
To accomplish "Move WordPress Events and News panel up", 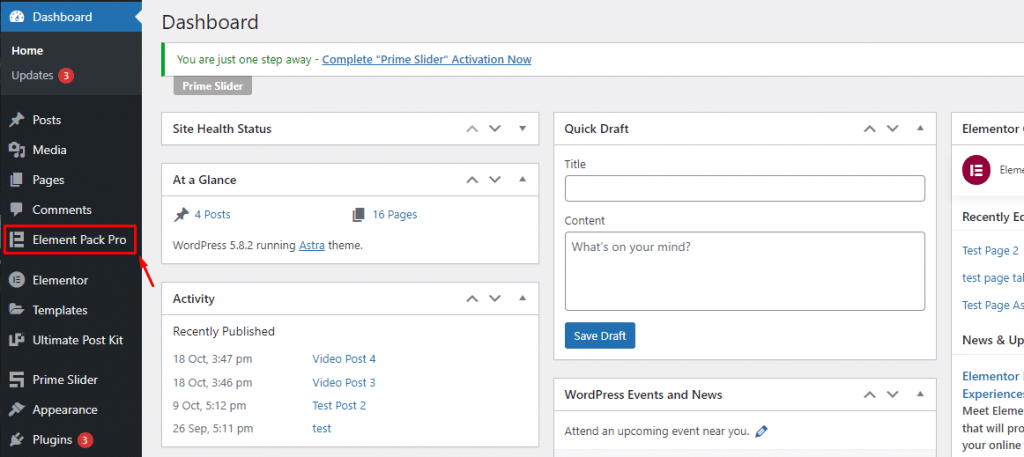I will pyautogui.click(x=869, y=395).
